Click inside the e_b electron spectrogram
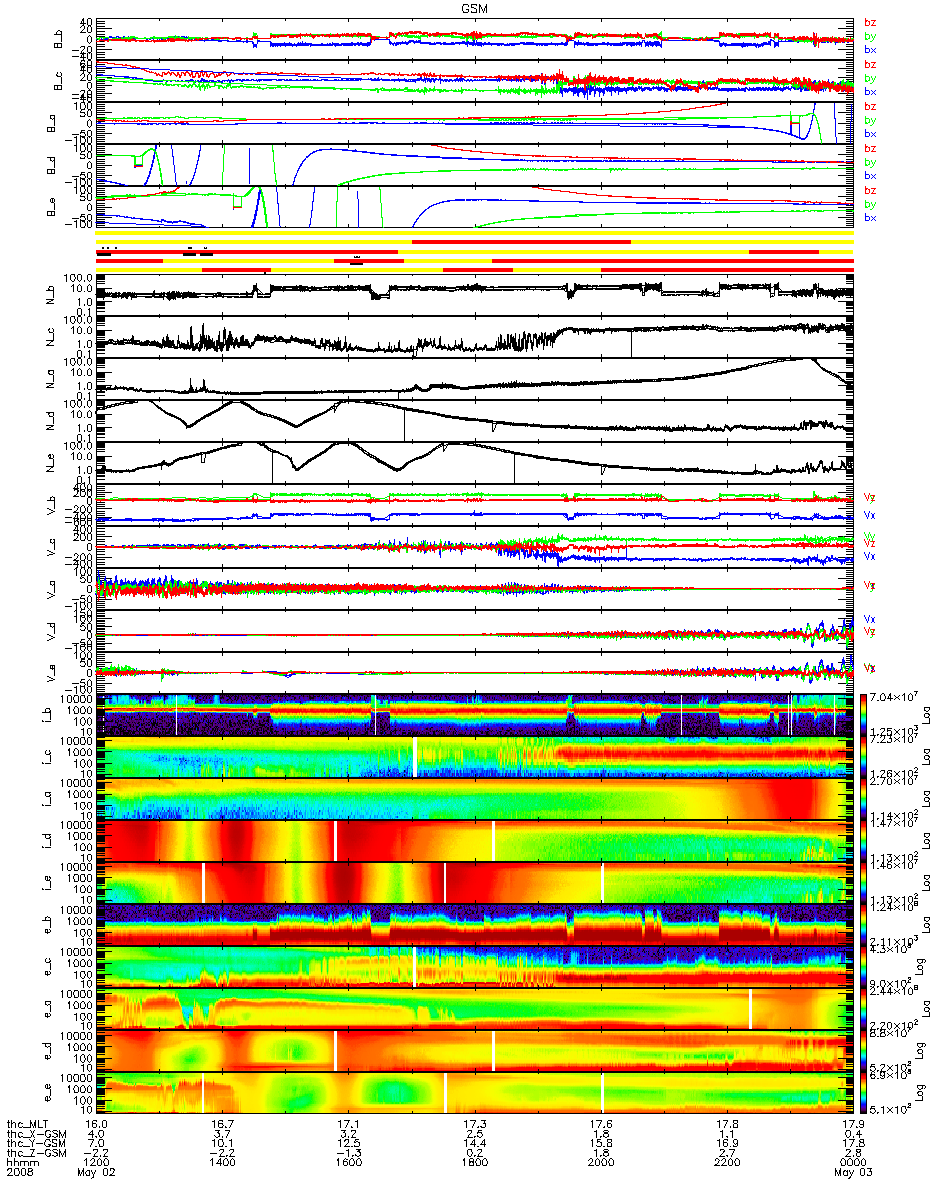Screen dimensions: 930x1200 [475, 925]
